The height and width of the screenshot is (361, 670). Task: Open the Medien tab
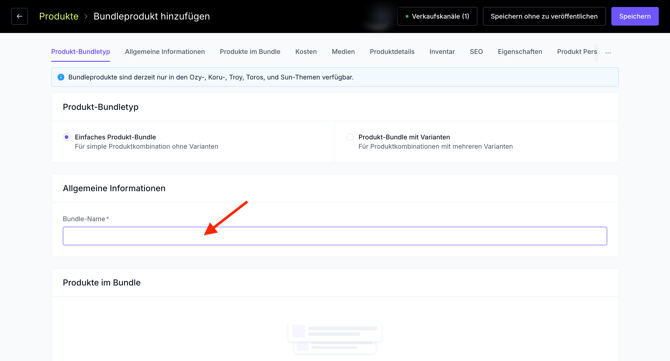coord(343,52)
